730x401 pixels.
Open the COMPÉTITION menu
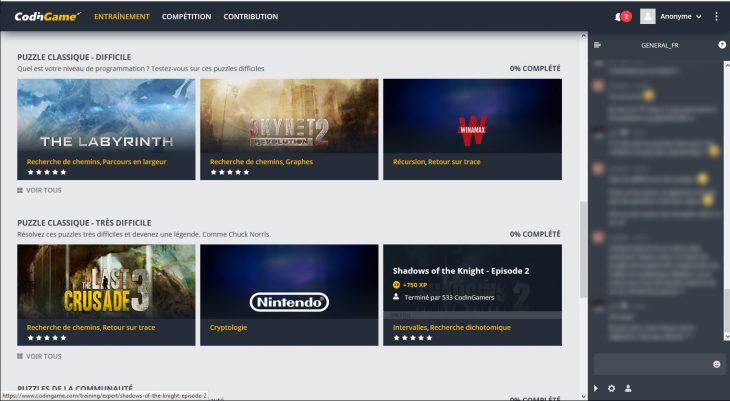pos(186,16)
